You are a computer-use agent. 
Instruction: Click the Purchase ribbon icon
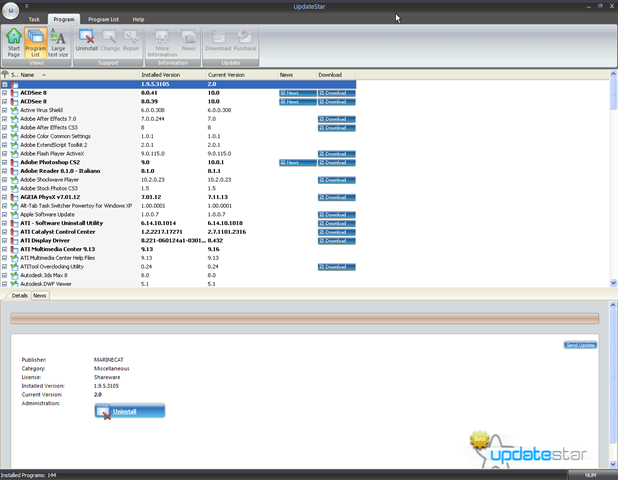click(245, 40)
